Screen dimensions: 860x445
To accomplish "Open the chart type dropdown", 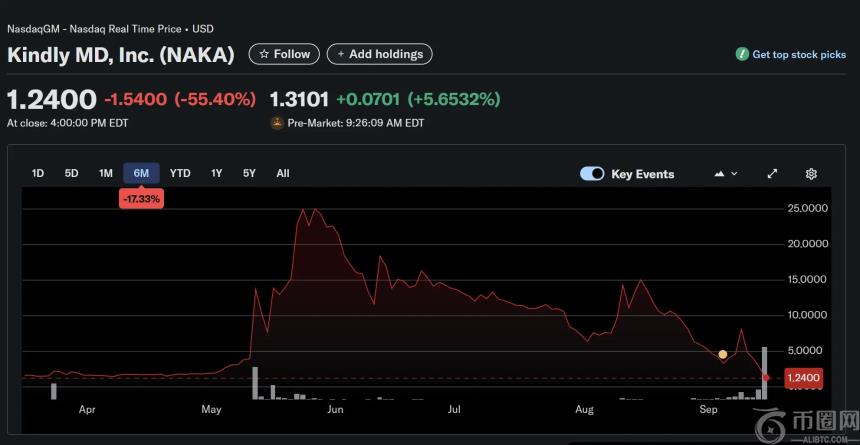I will 726,174.
